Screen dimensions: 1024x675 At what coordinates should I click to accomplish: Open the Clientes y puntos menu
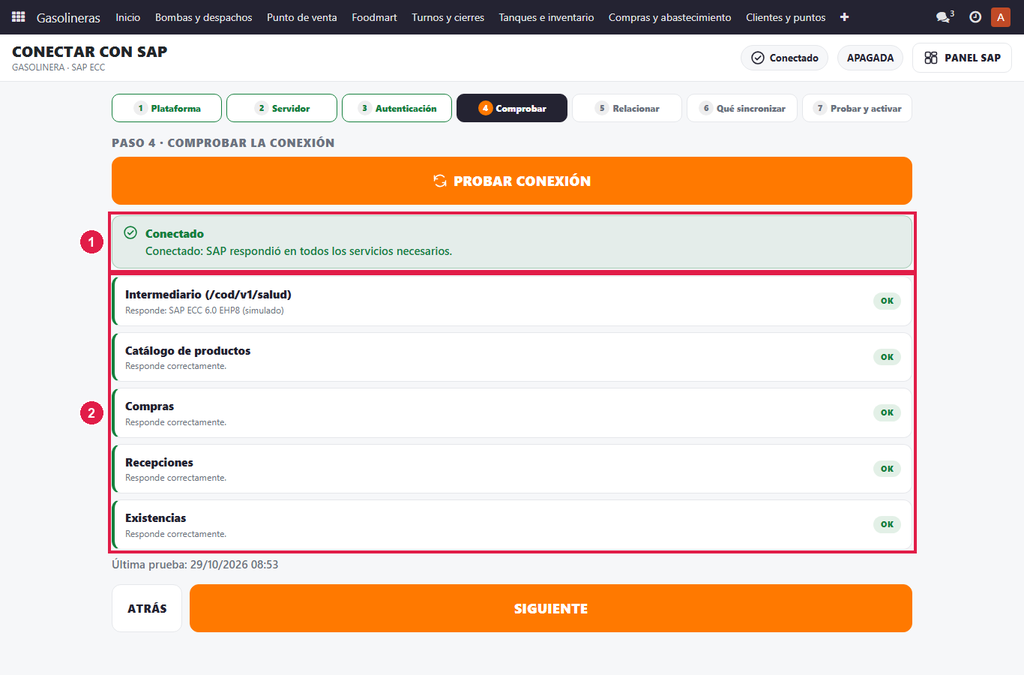(786, 17)
